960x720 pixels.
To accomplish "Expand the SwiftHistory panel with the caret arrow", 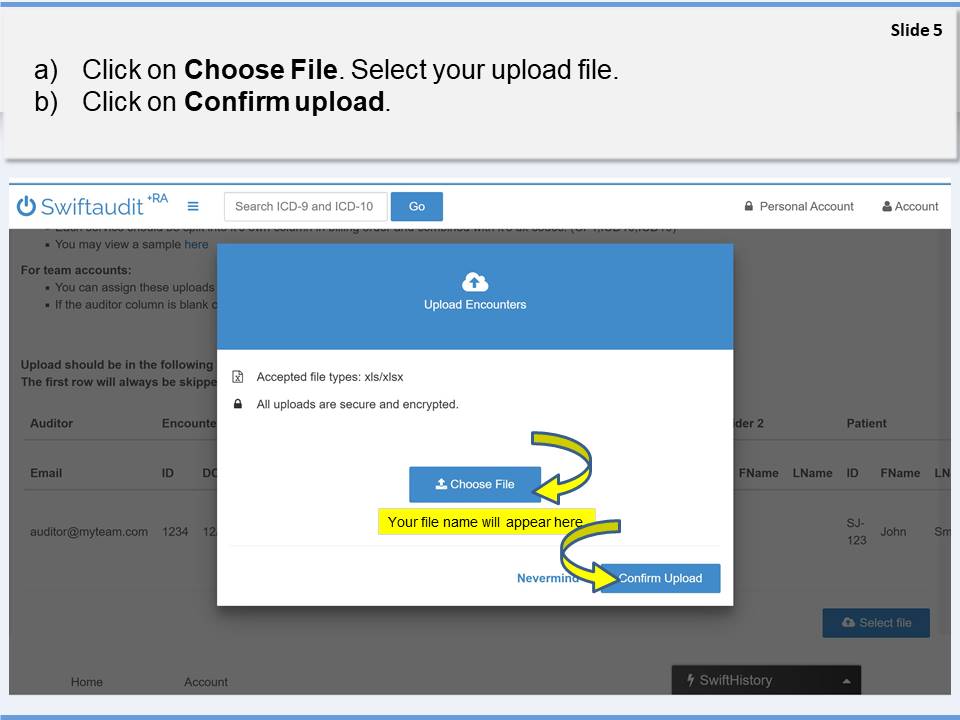I will 846,681.
